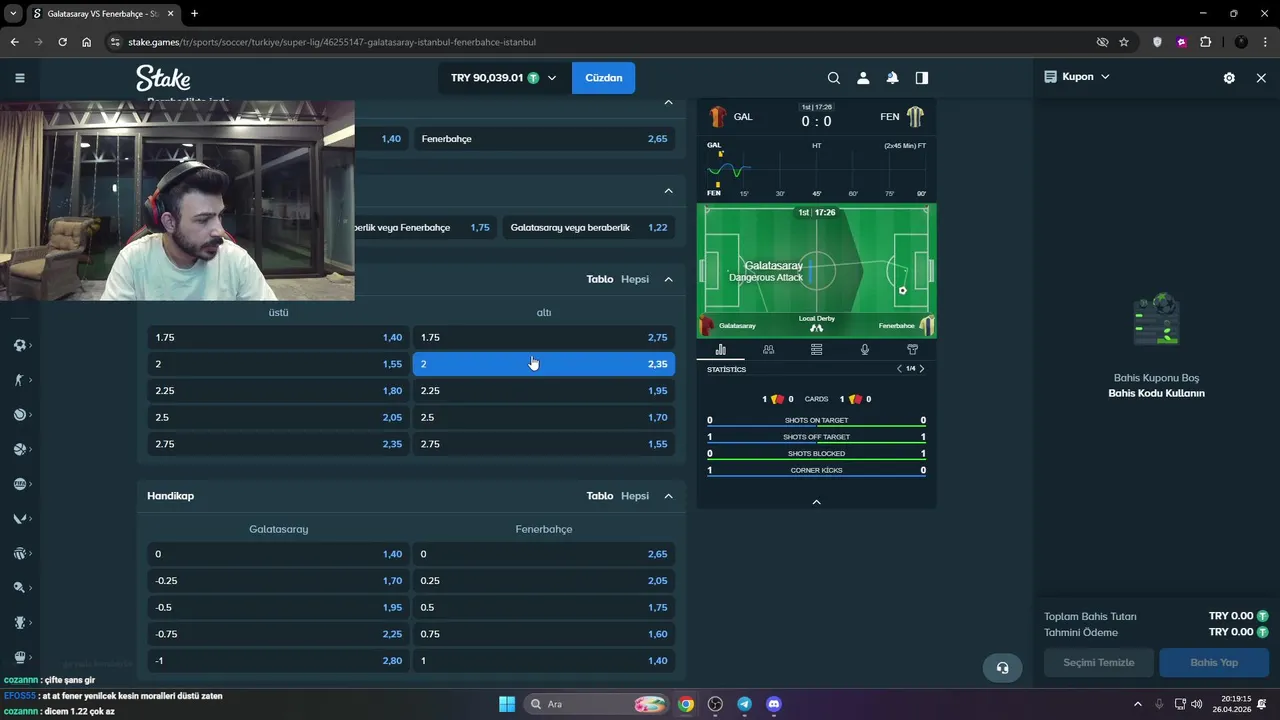Open the volleyball sidebar icon
Screen dimensions: 1280x720
19,553
